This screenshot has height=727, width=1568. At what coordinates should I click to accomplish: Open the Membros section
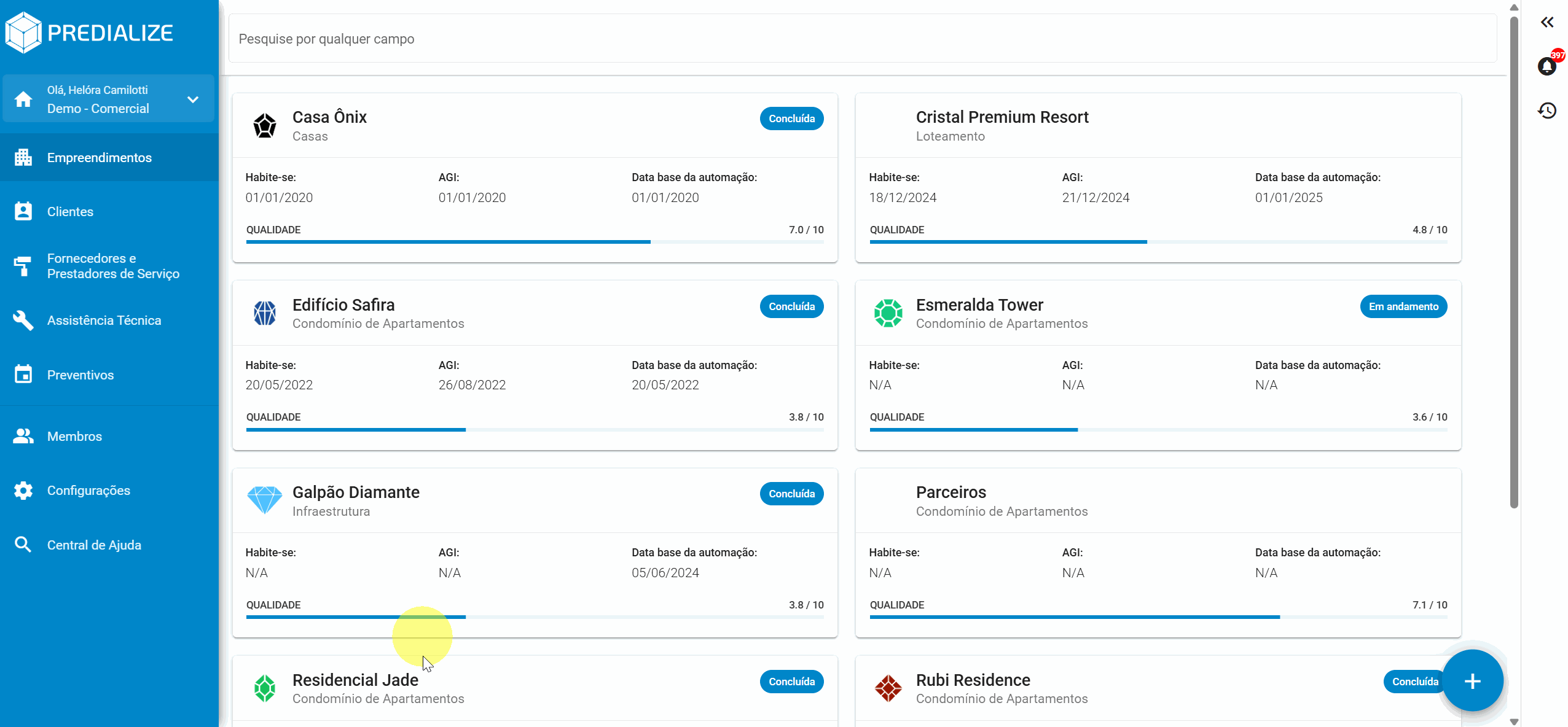click(74, 436)
